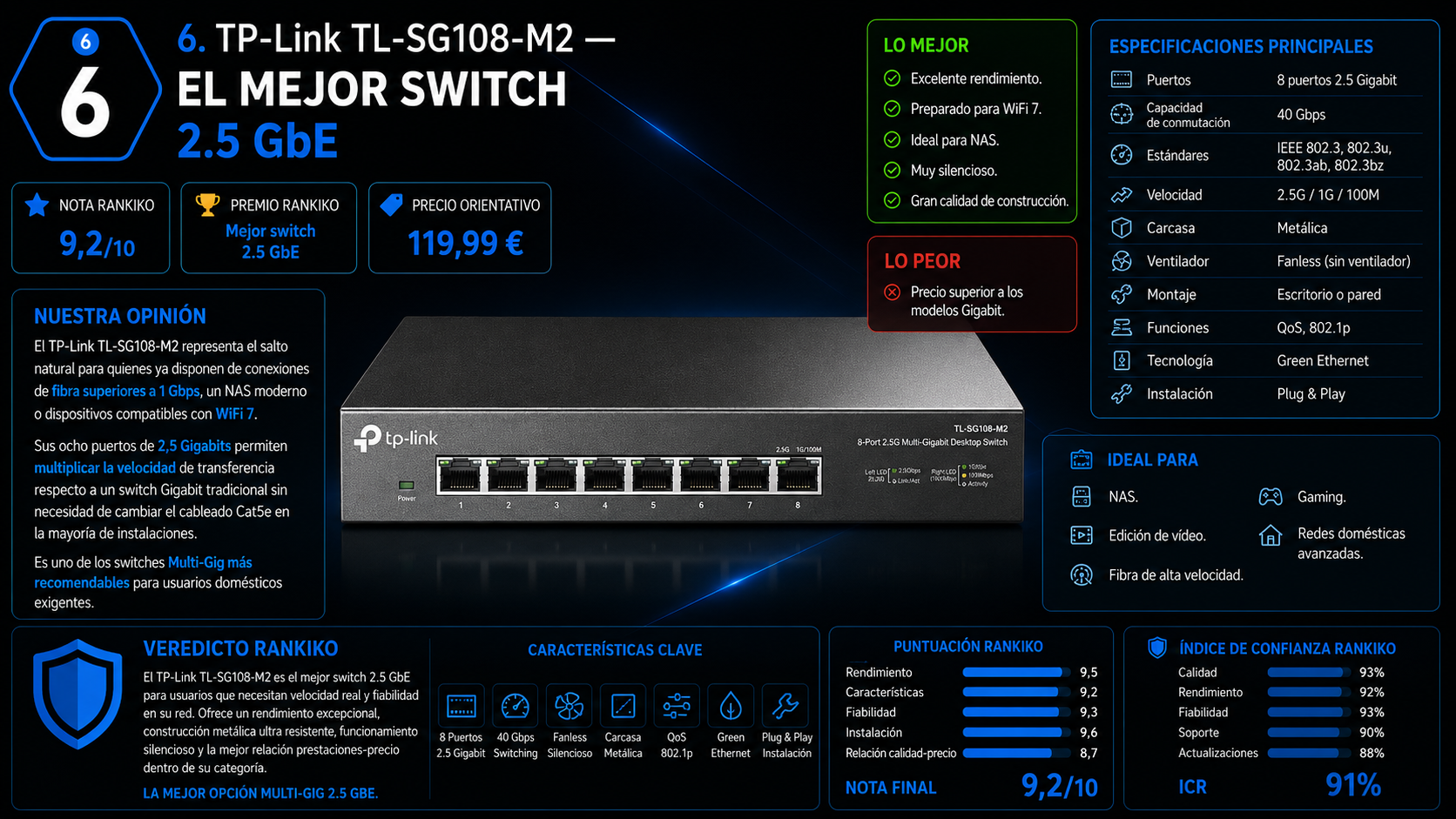Click the Actualizaciones 88% confidence bar
This screenshot has height=819, width=1456.
[x=1309, y=753]
